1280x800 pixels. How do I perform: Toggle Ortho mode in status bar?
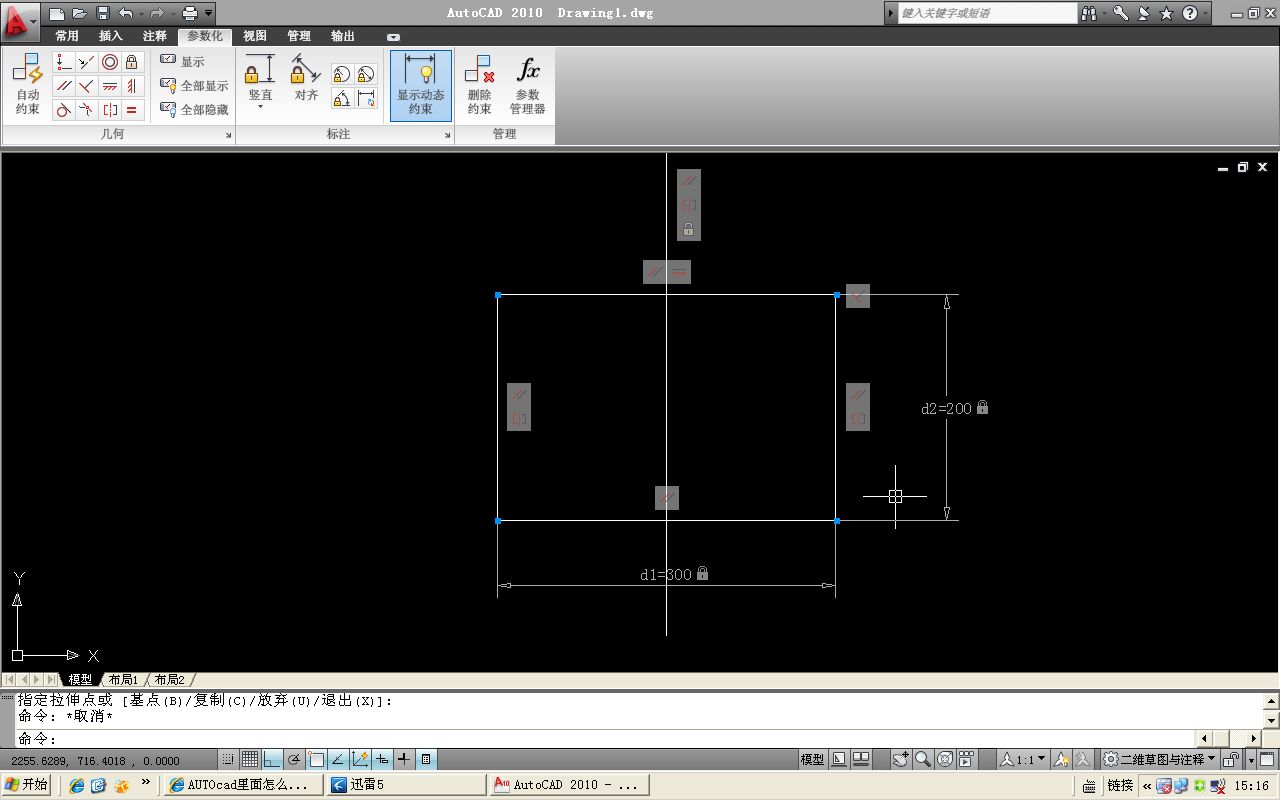[272, 759]
